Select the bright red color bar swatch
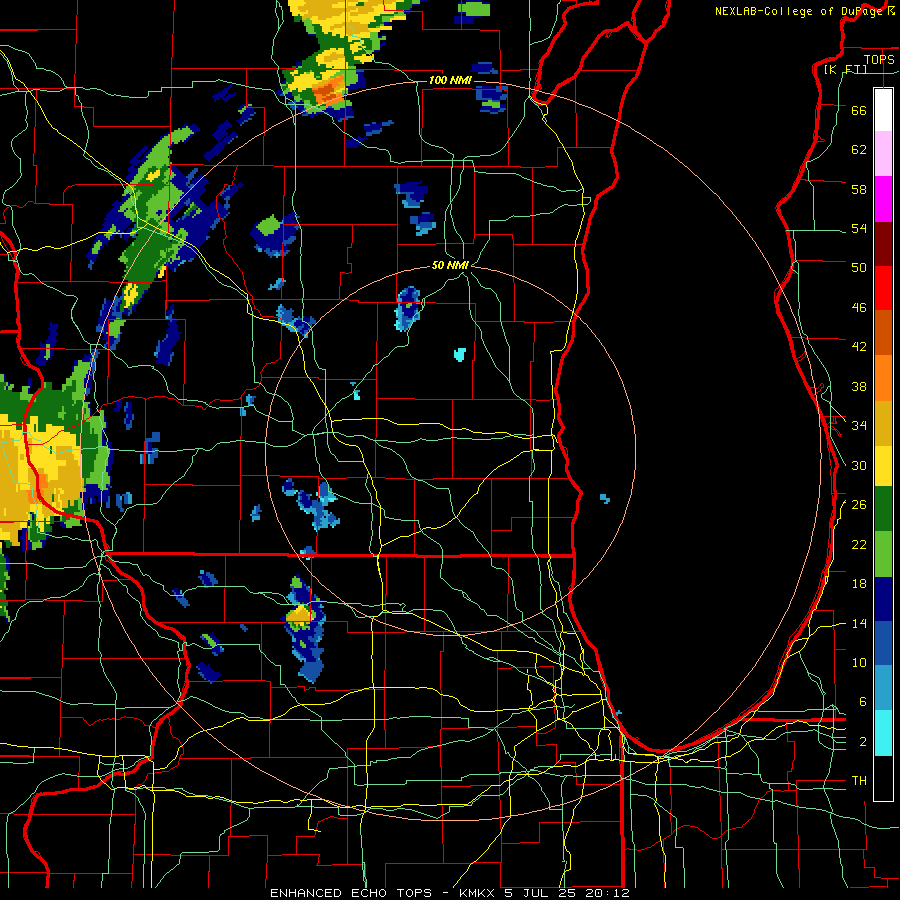This screenshot has height=900, width=900. point(883,288)
